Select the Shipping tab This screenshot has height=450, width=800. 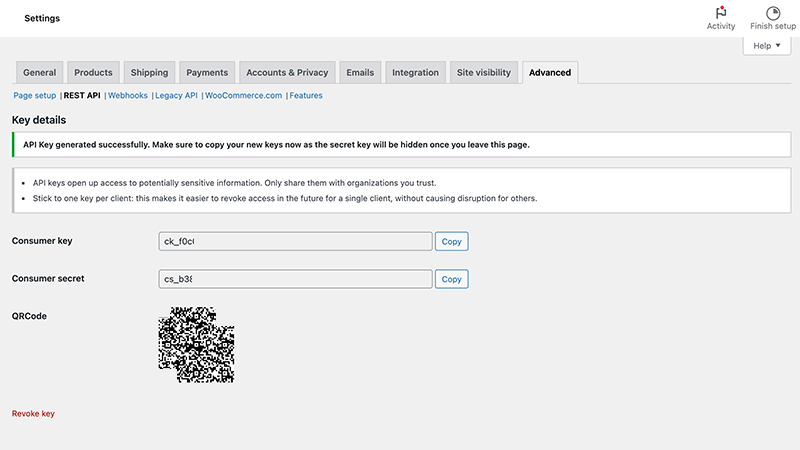click(x=149, y=73)
